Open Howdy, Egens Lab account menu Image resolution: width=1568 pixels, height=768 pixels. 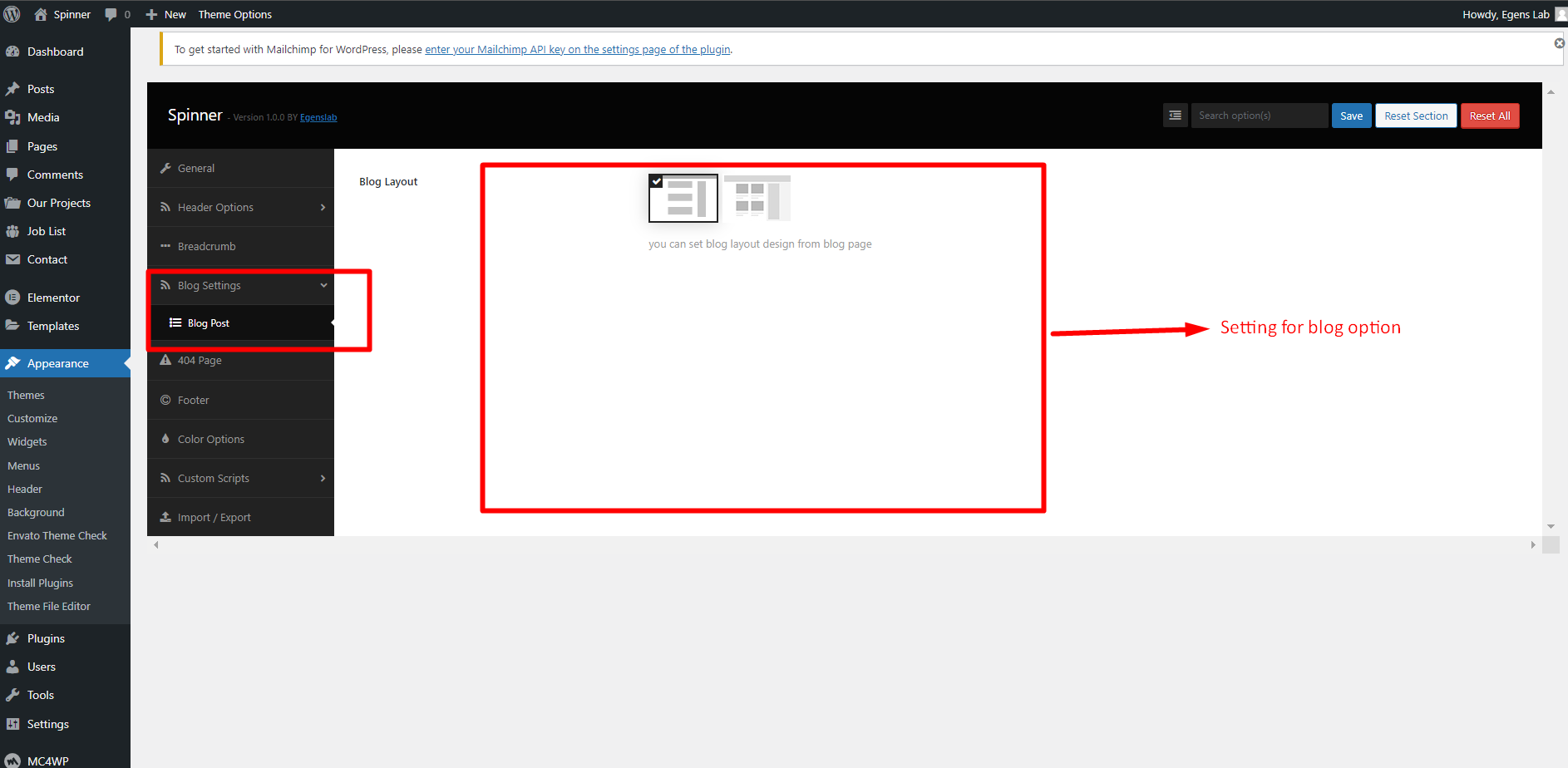click(1514, 14)
